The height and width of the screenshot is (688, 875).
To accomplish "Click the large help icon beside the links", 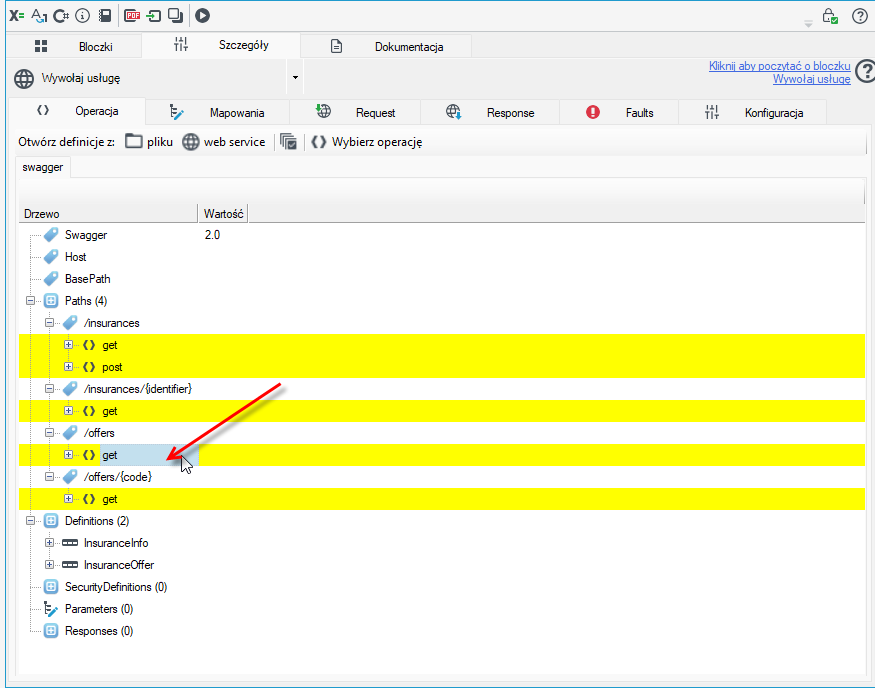I will click(866, 71).
